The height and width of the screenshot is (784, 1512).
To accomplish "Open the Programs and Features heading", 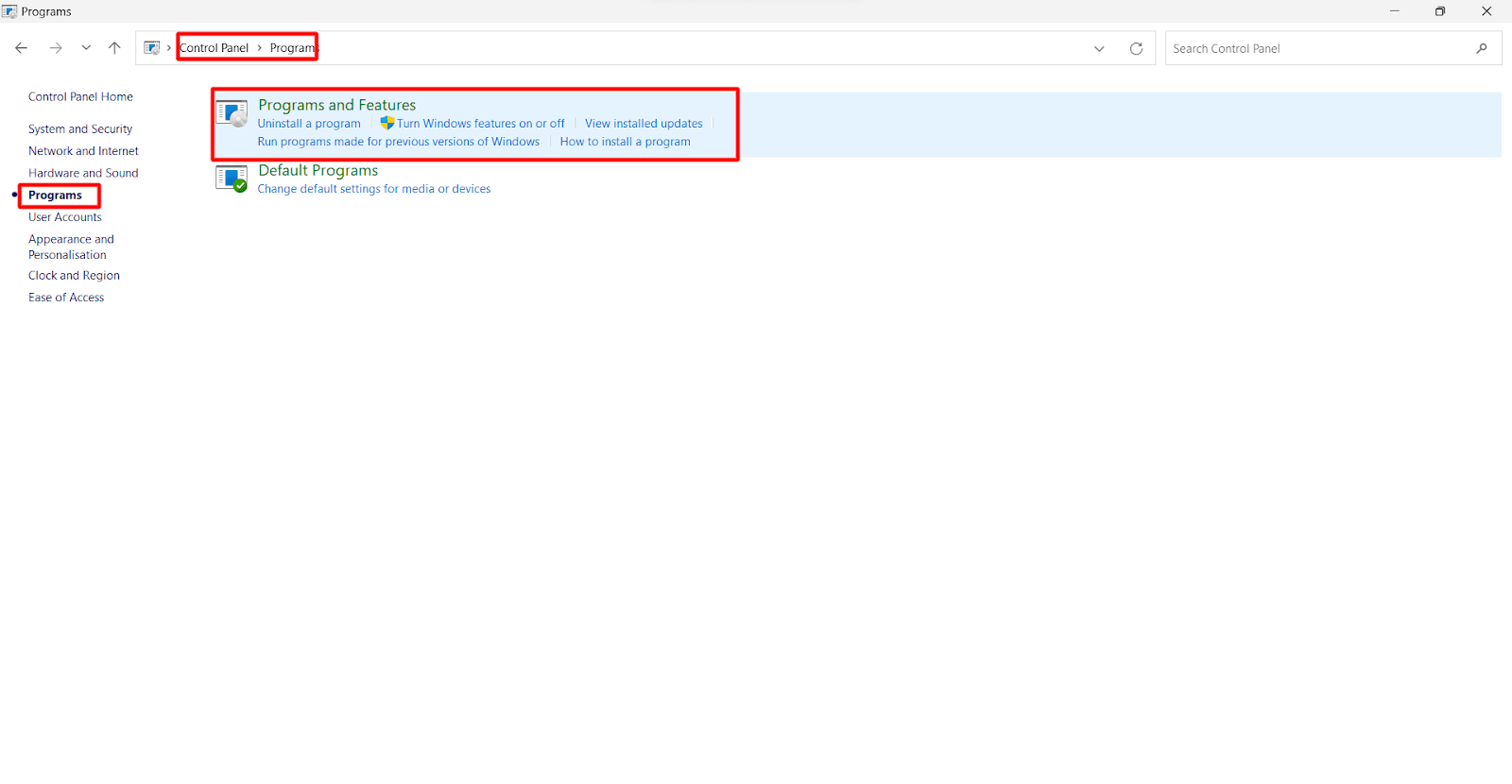I will coord(336,105).
